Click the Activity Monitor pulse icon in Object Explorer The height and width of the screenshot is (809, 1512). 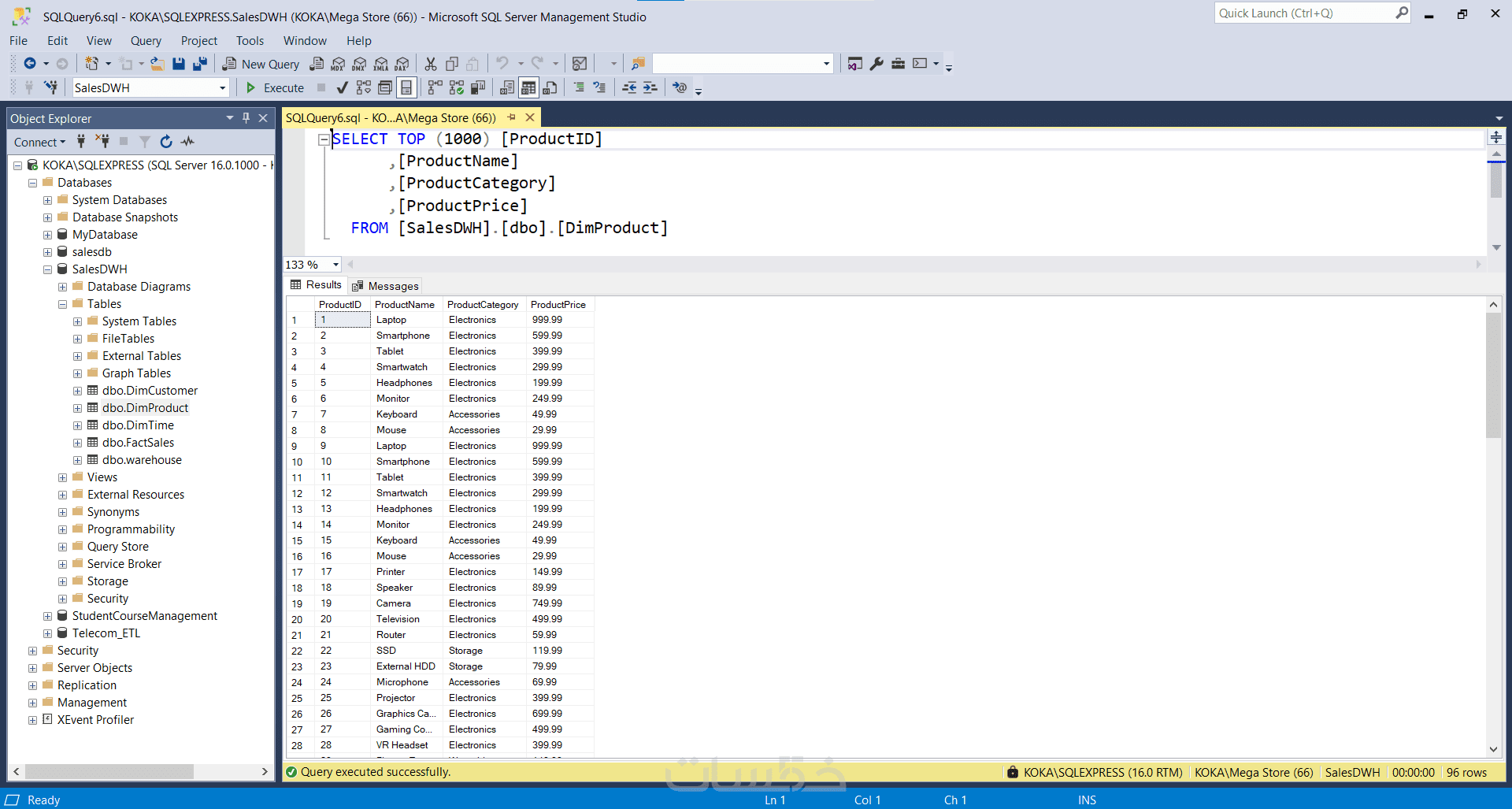187,142
